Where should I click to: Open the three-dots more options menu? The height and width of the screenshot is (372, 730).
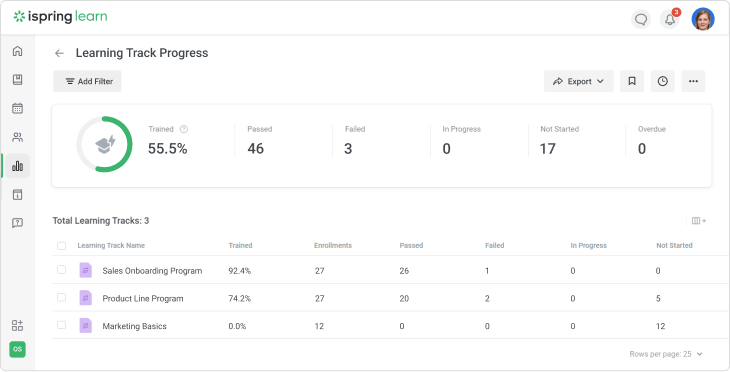point(693,81)
